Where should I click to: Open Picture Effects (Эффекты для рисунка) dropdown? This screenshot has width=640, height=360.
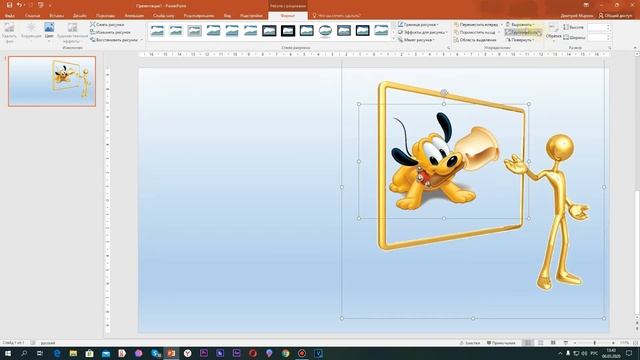(x=422, y=32)
